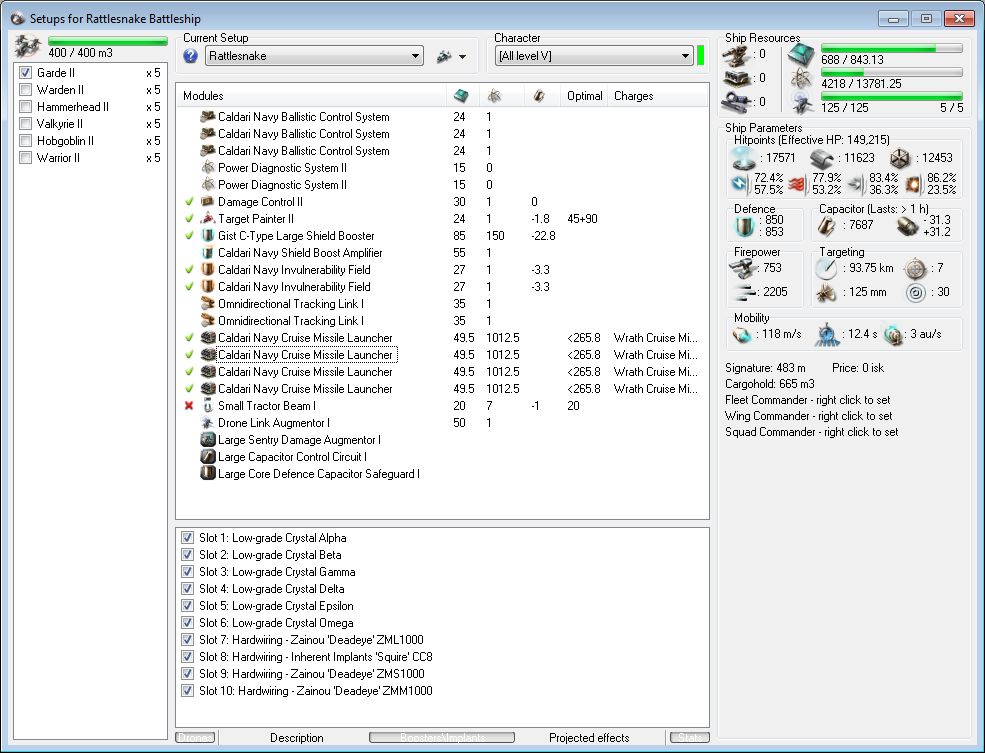Enable the Warden II drone checkbox
The image size is (985, 753).
(25, 90)
